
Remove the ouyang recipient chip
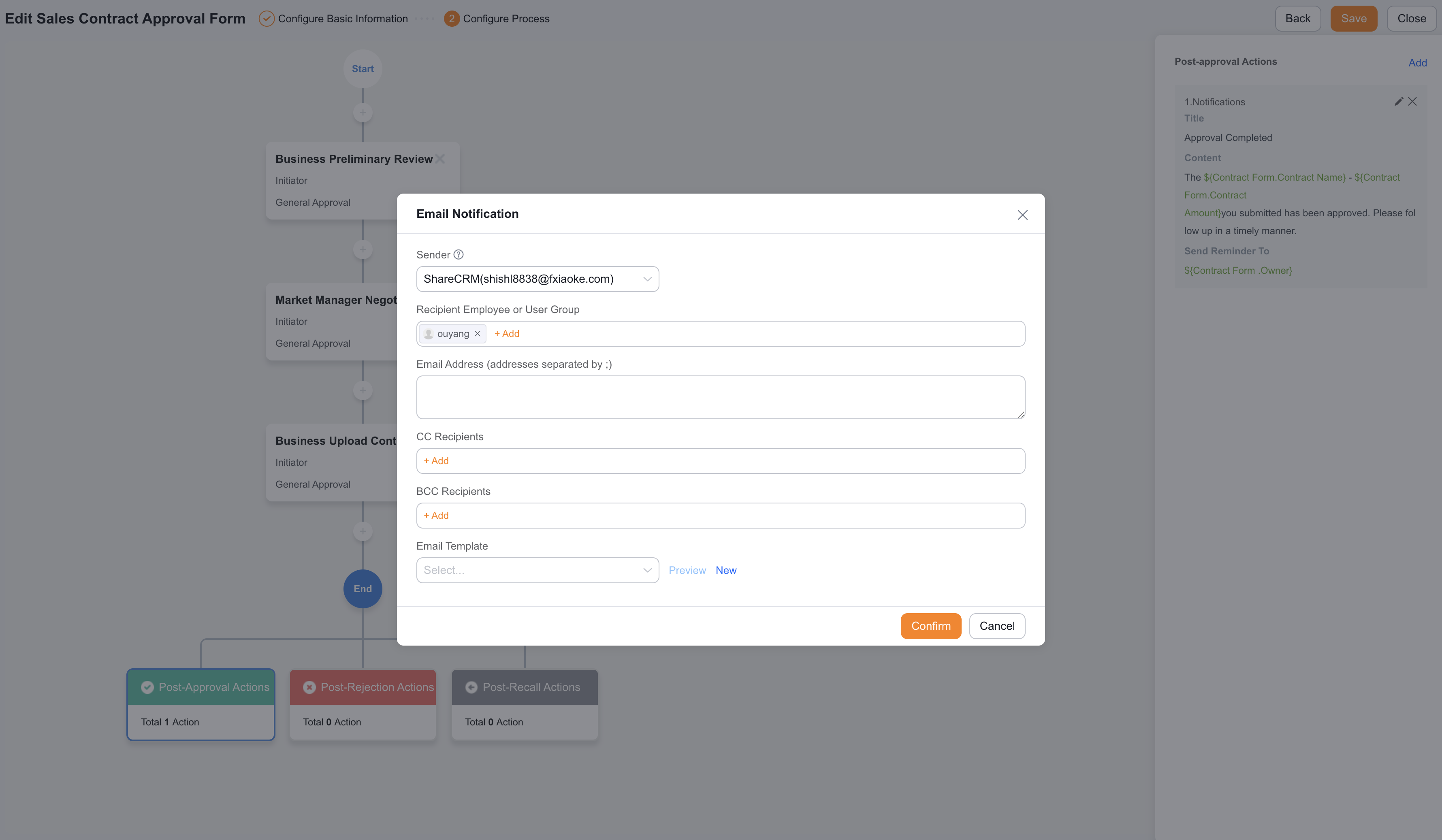coord(477,334)
